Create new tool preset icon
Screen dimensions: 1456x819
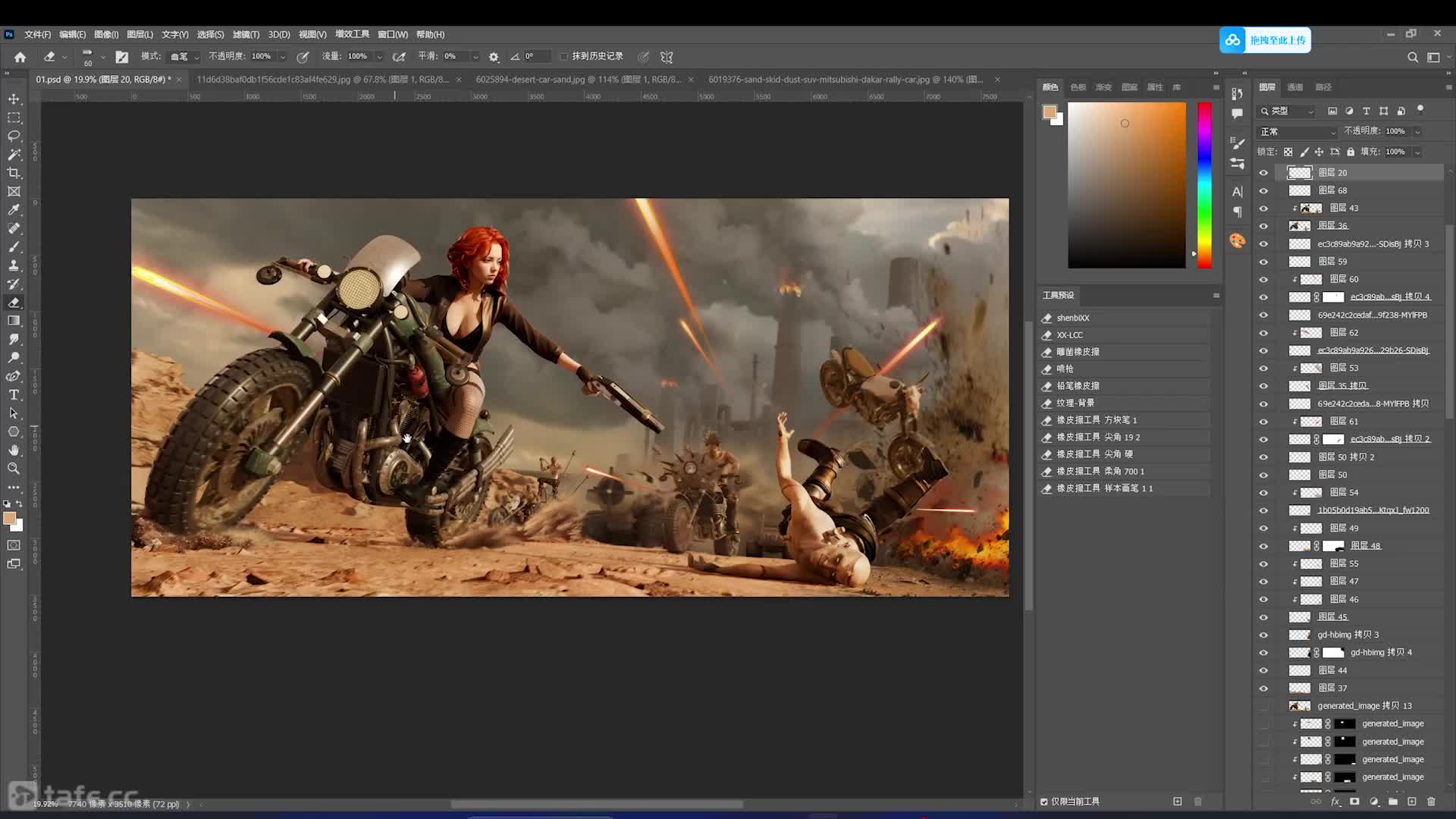point(1177,802)
